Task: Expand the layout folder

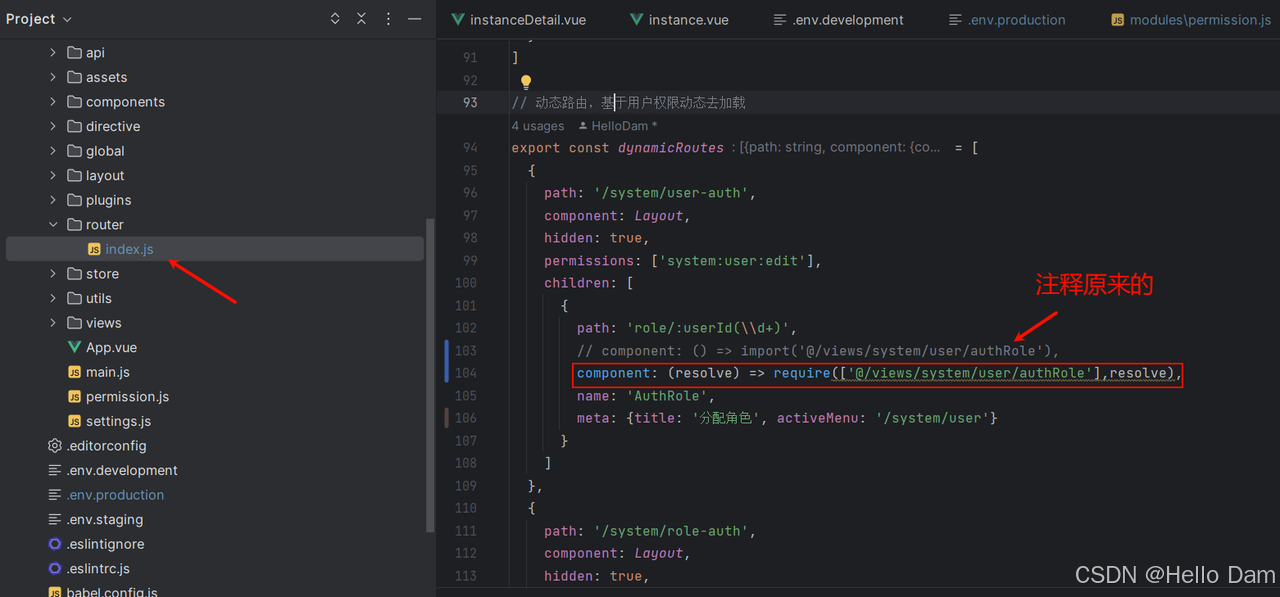Action: click(x=53, y=175)
